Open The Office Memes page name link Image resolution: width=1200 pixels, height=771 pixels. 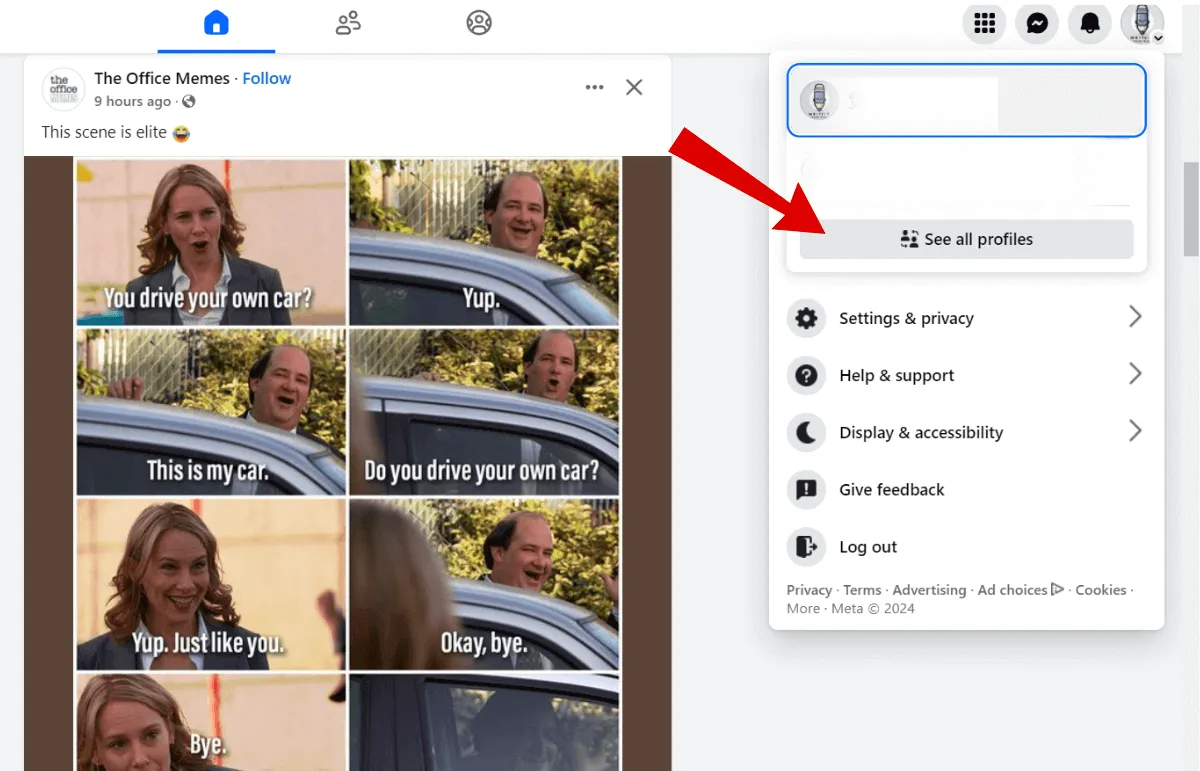point(162,78)
